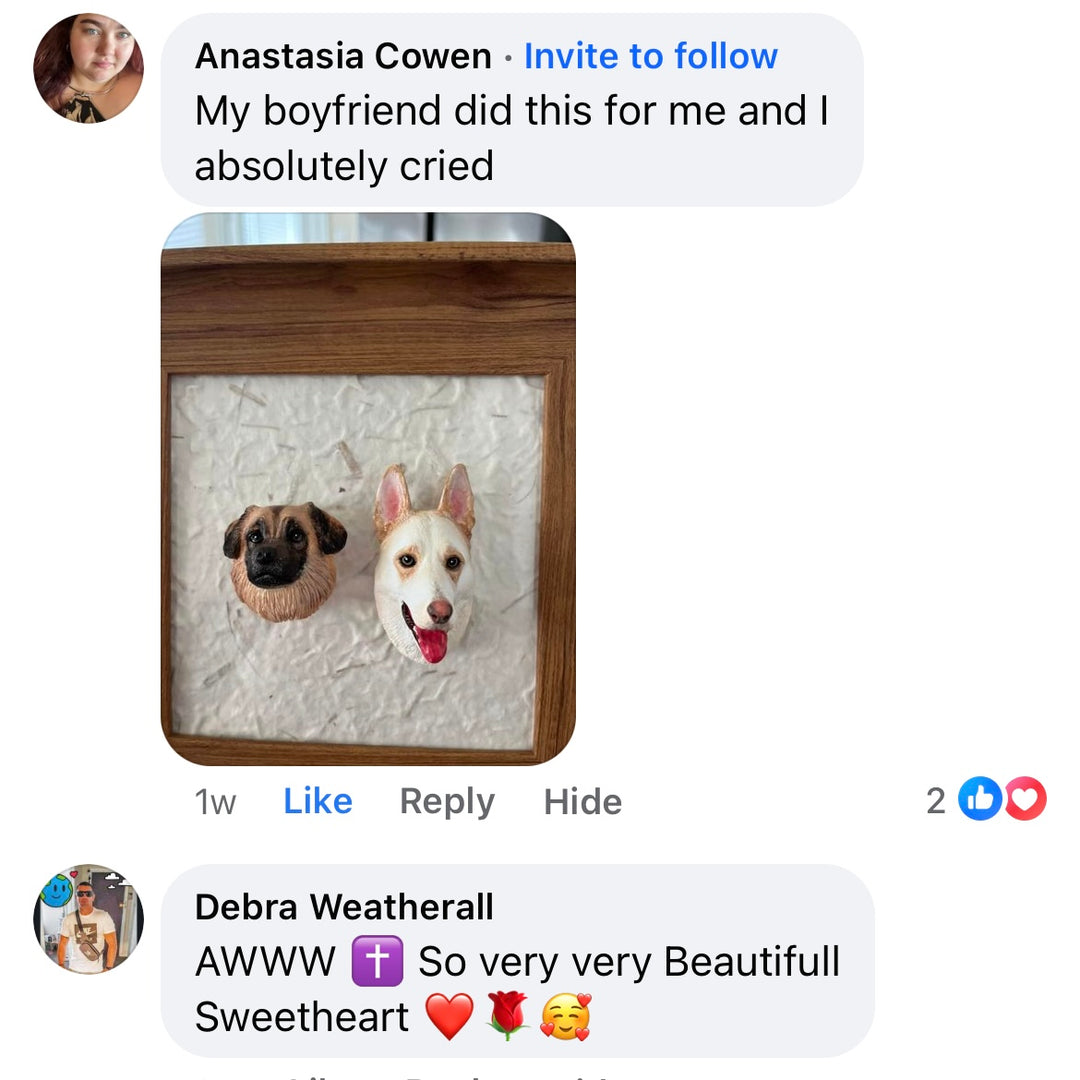View the reaction count of 2
This screenshot has height=1080, width=1080.
tap(935, 800)
